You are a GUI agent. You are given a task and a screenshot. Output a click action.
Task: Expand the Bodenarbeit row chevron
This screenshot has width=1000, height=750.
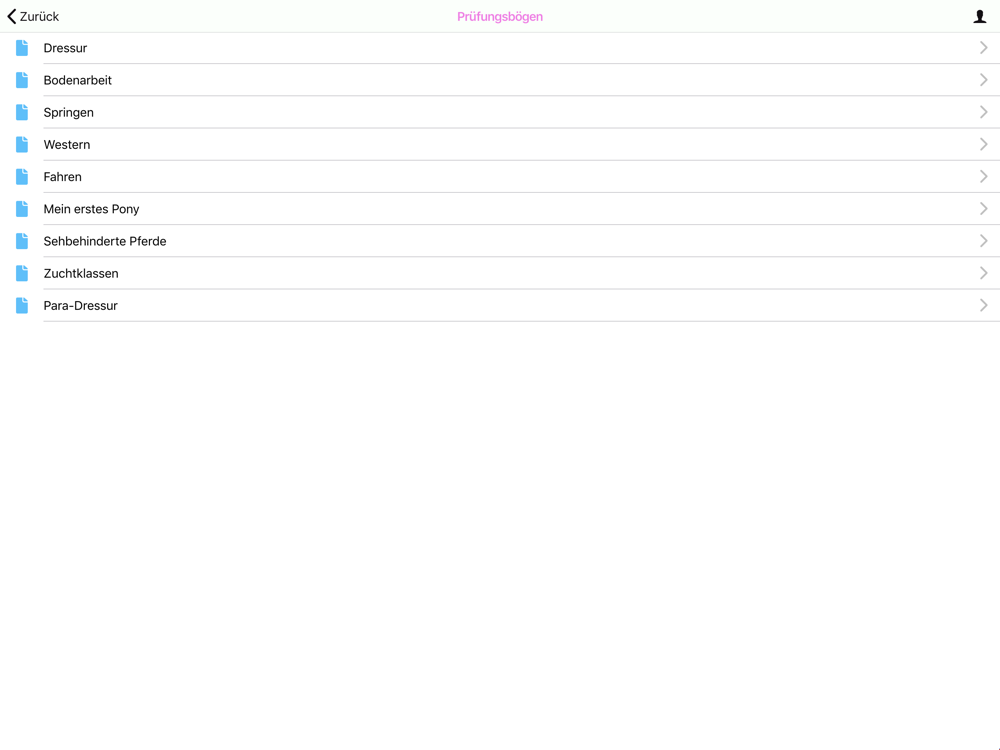pos(983,80)
